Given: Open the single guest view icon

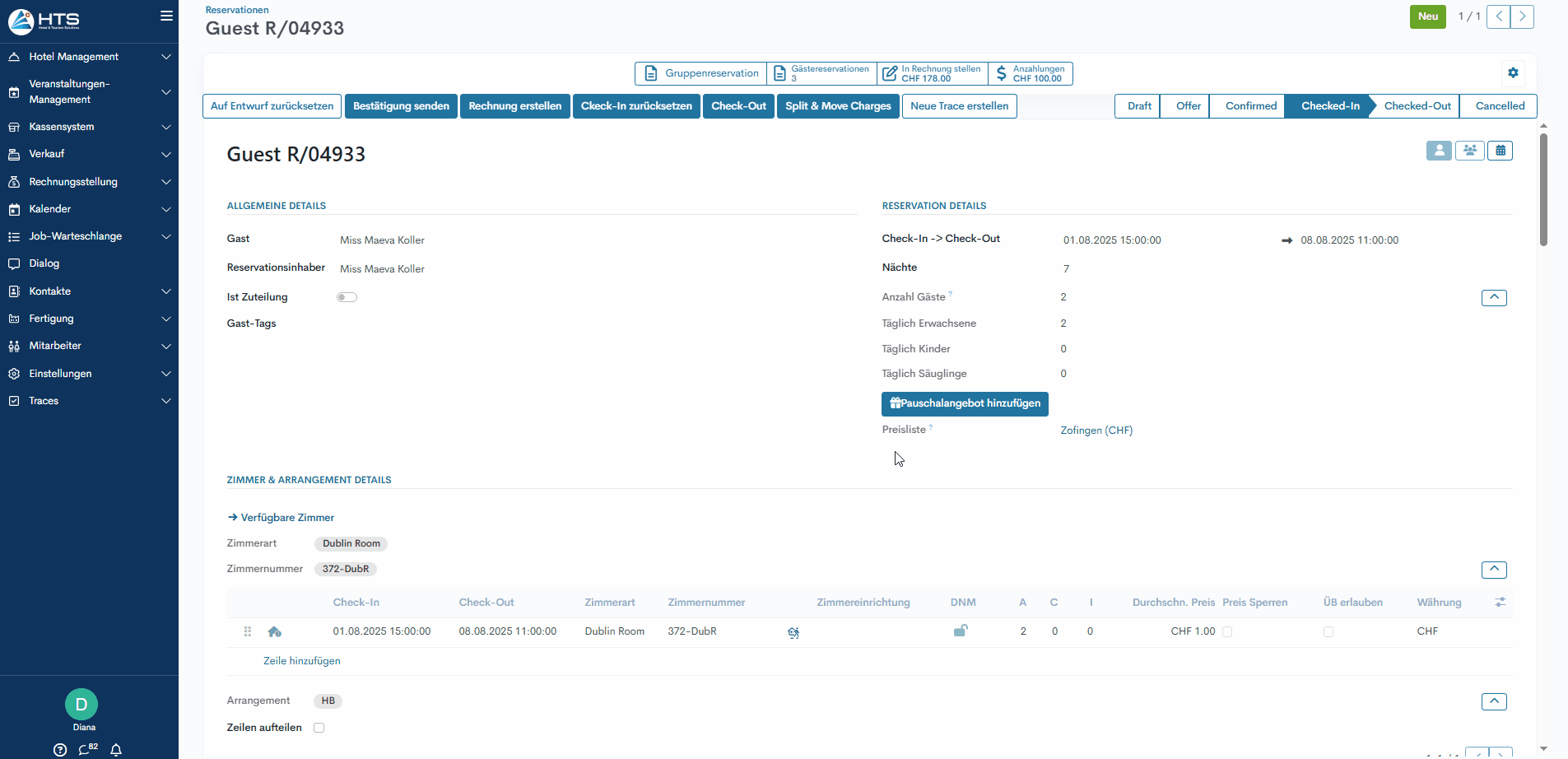Looking at the screenshot, I should [x=1438, y=151].
